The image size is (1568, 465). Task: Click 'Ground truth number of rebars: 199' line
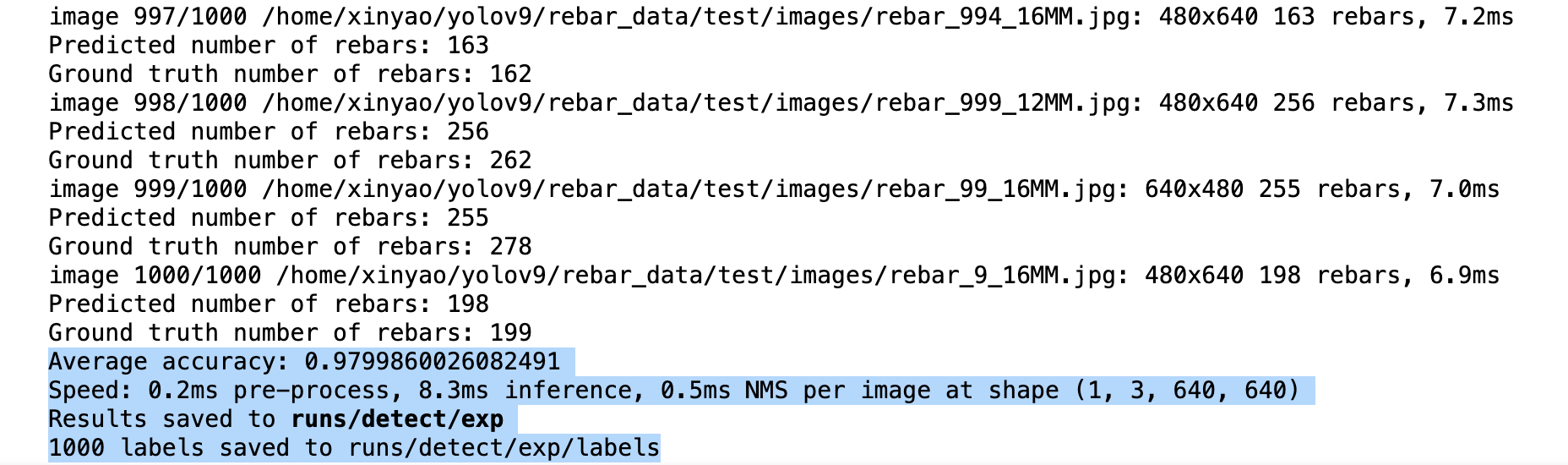click(x=290, y=333)
